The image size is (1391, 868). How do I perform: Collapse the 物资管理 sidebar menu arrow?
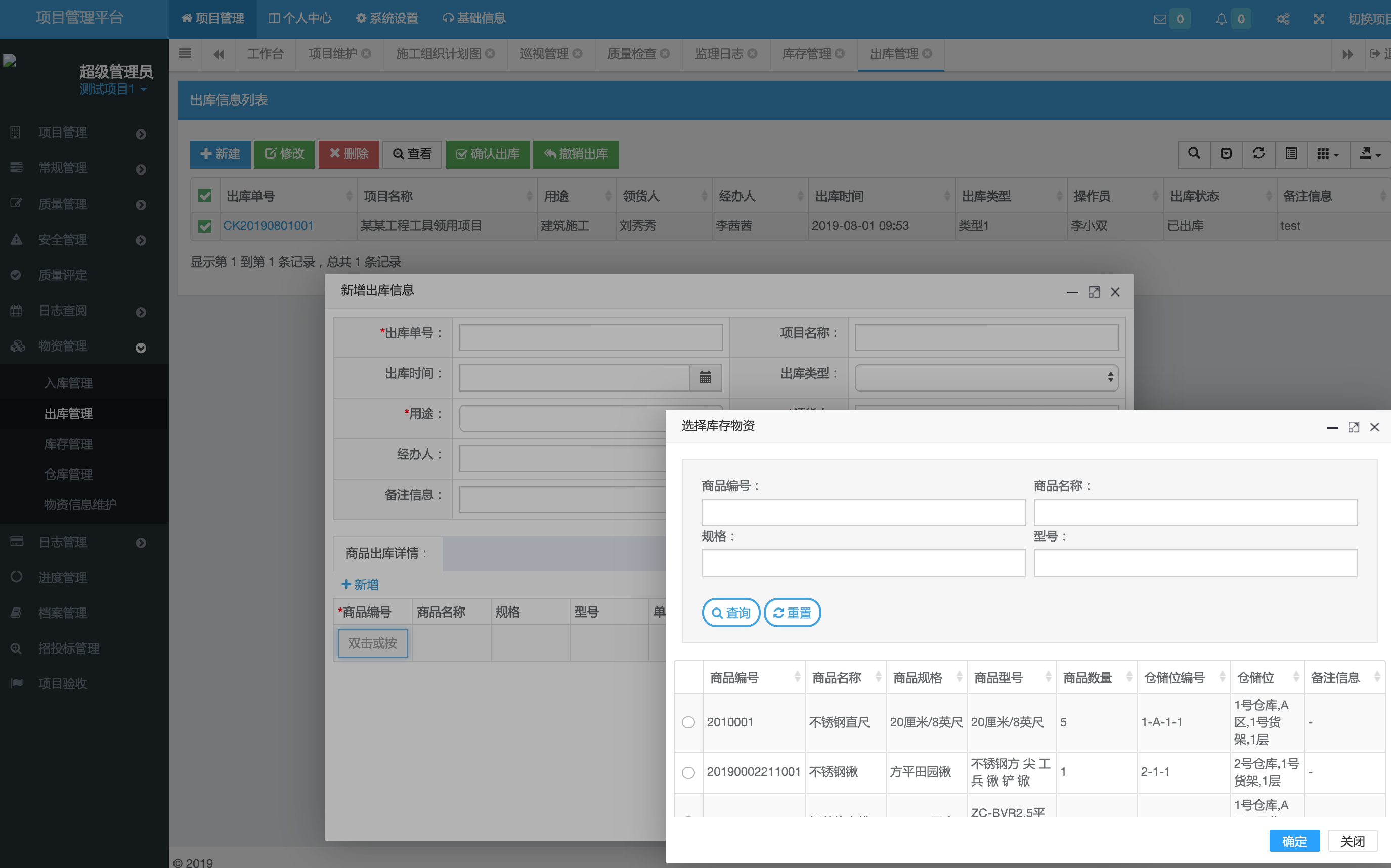tap(141, 348)
